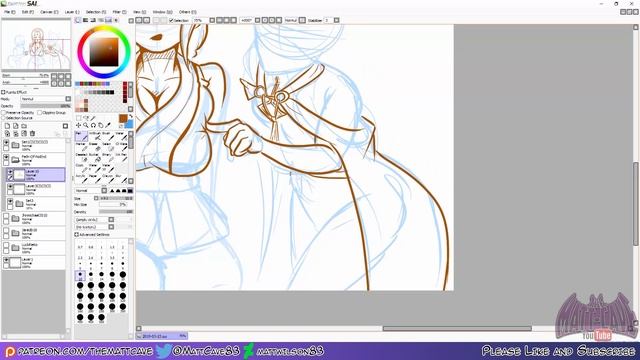Viewport: 640px width, 360px height.
Task: Select the open document tab at bottom
Action: (x=161, y=336)
